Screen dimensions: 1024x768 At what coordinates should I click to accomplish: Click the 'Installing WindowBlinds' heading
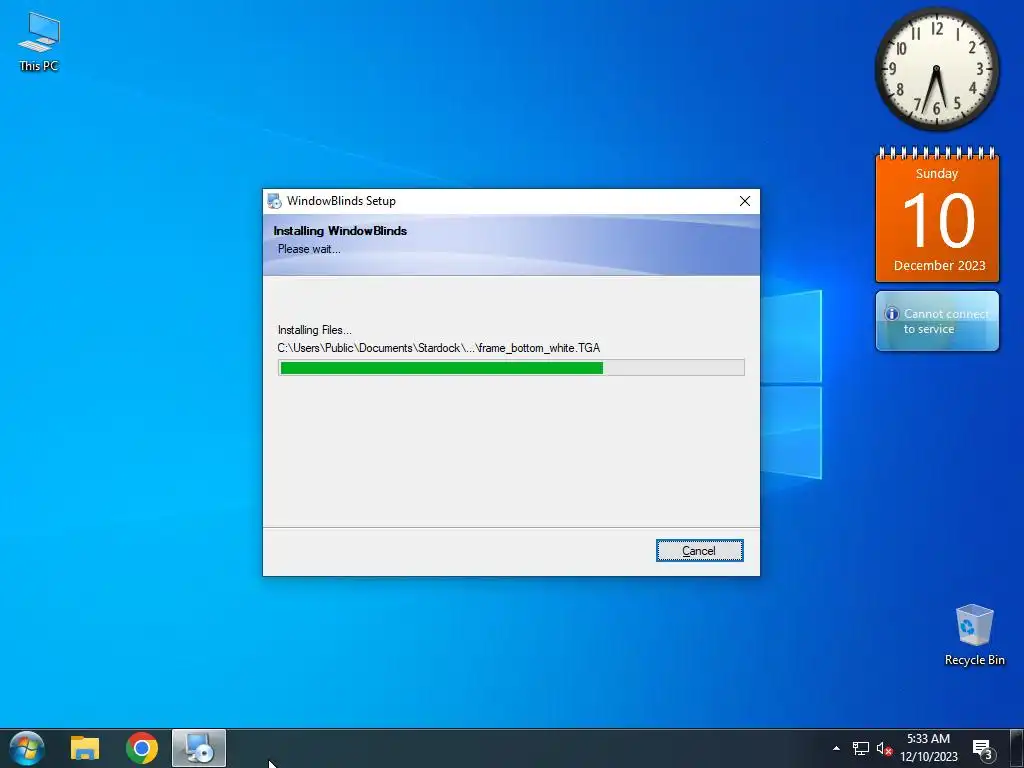(x=340, y=231)
